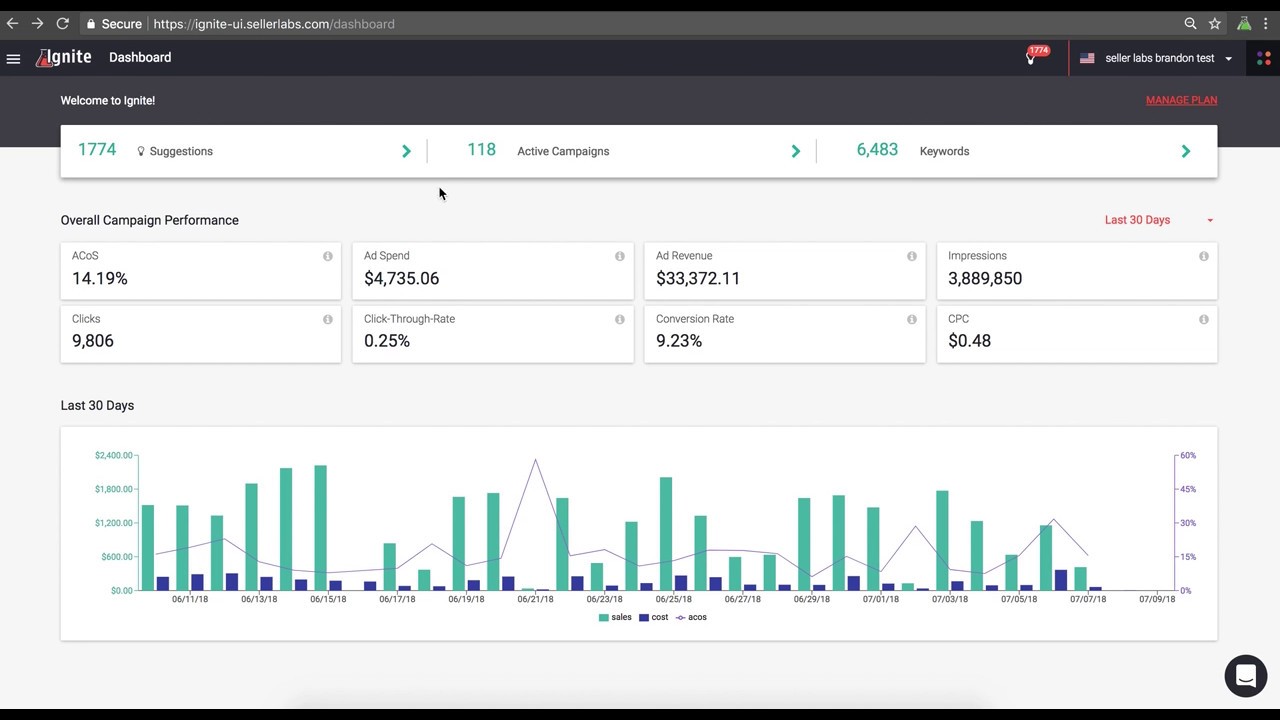This screenshot has width=1280, height=720.
Task: Bookmark this page with the star icon
Action: point(1215,23)
